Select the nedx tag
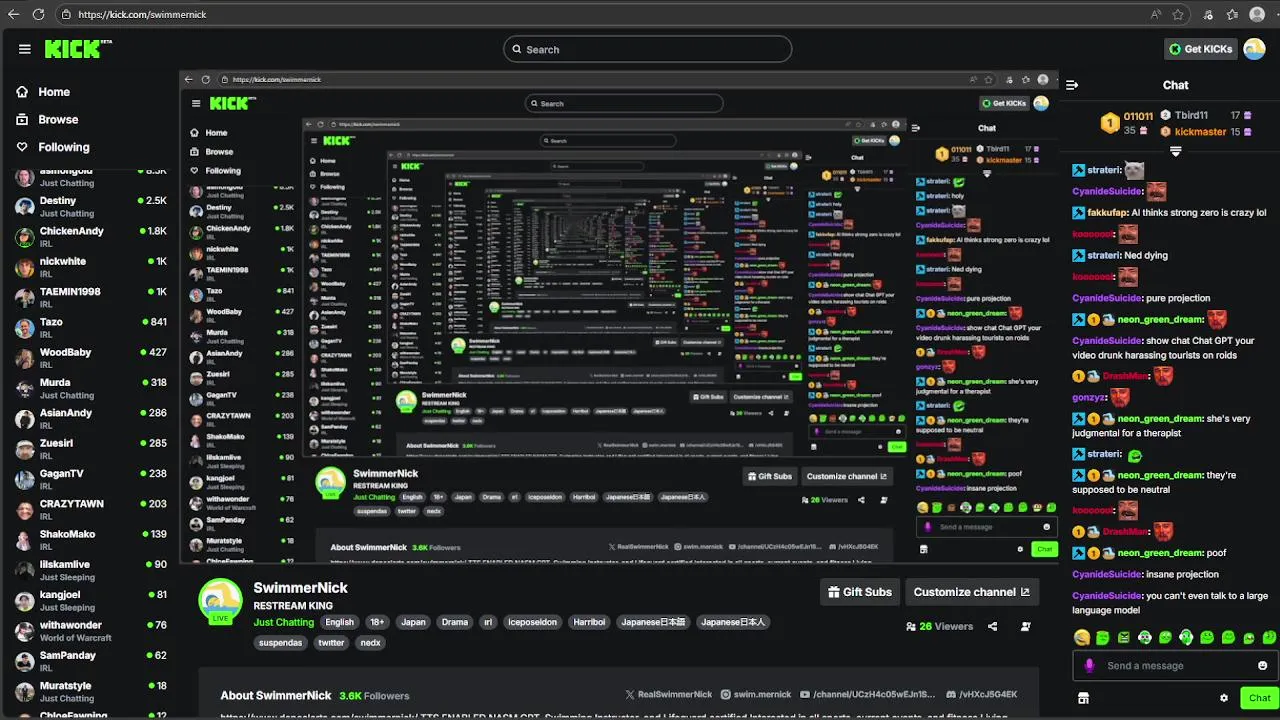 pyautogui.click(x=370, y=643)
